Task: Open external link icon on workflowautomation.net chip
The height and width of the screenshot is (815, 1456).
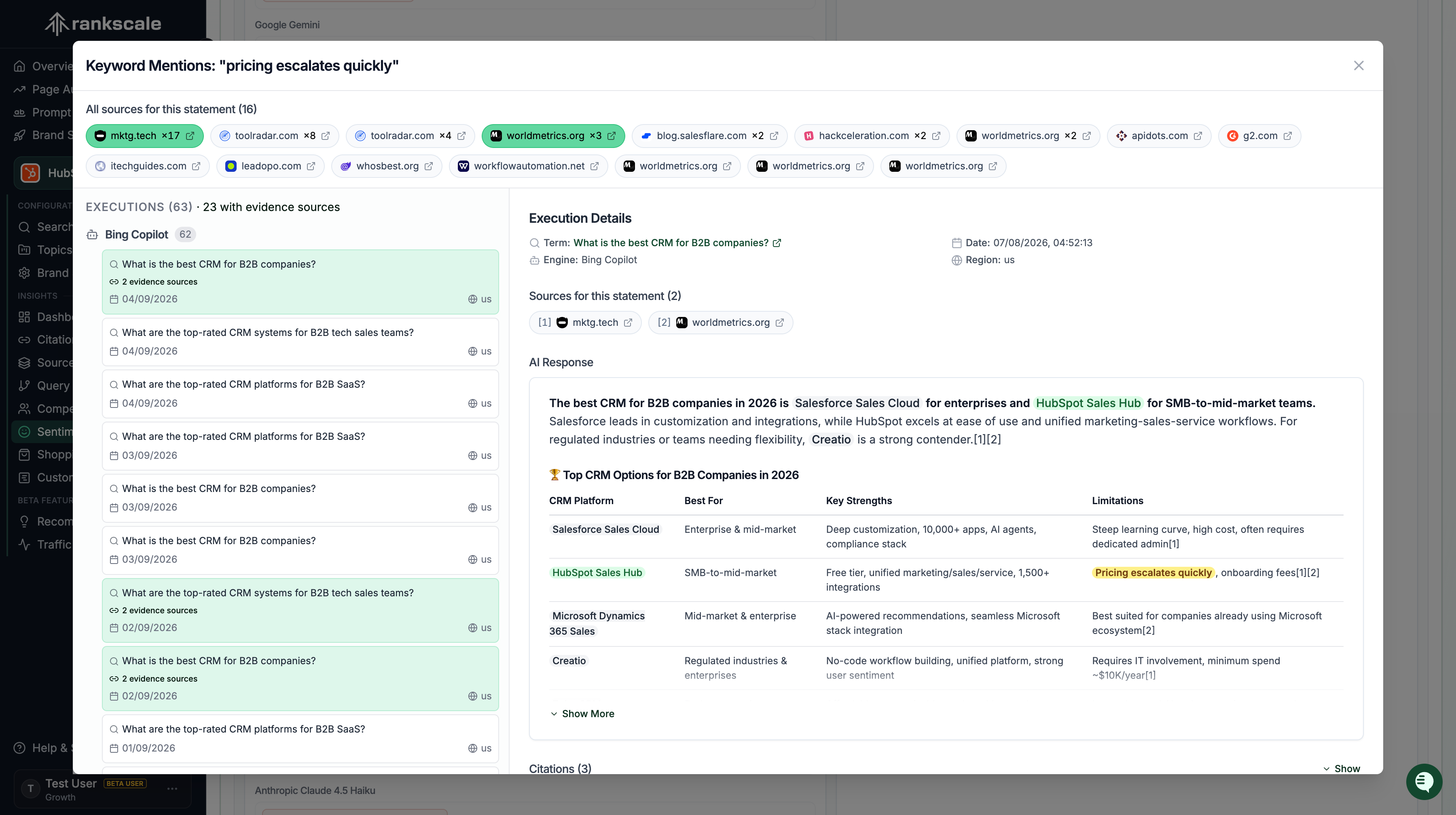Action: (595, 166)
